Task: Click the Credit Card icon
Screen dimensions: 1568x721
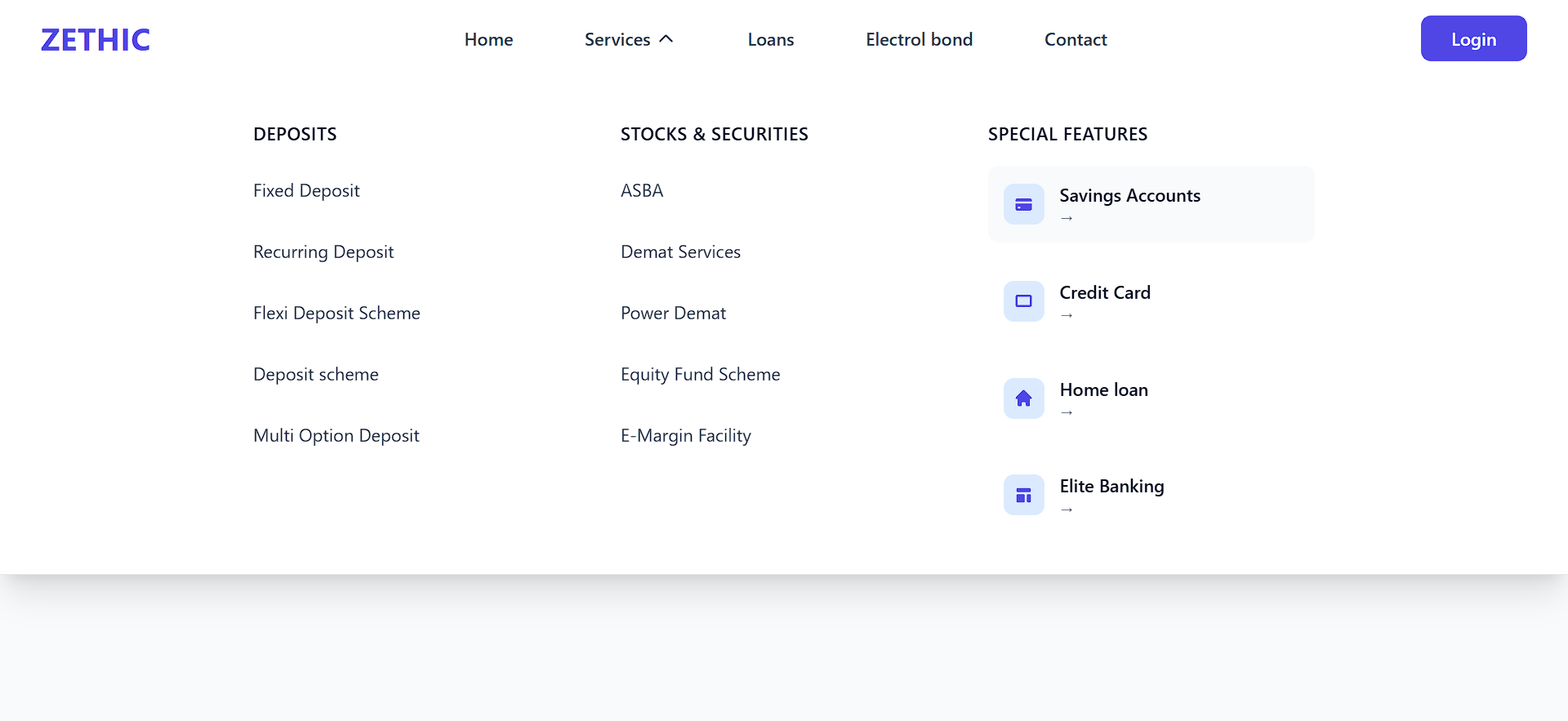Action: pyautogui.click(x=1023, y=301)
